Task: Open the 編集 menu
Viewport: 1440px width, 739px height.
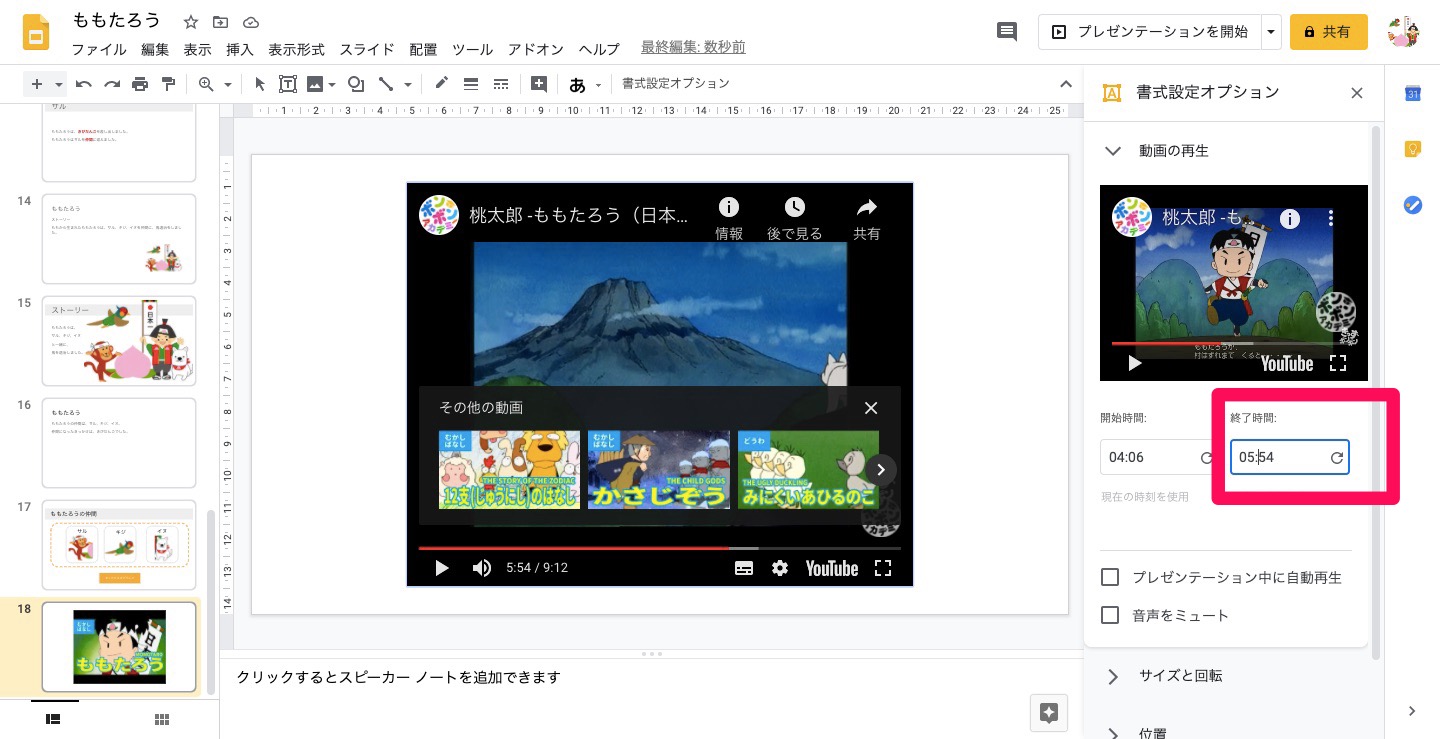Action: 155,49
